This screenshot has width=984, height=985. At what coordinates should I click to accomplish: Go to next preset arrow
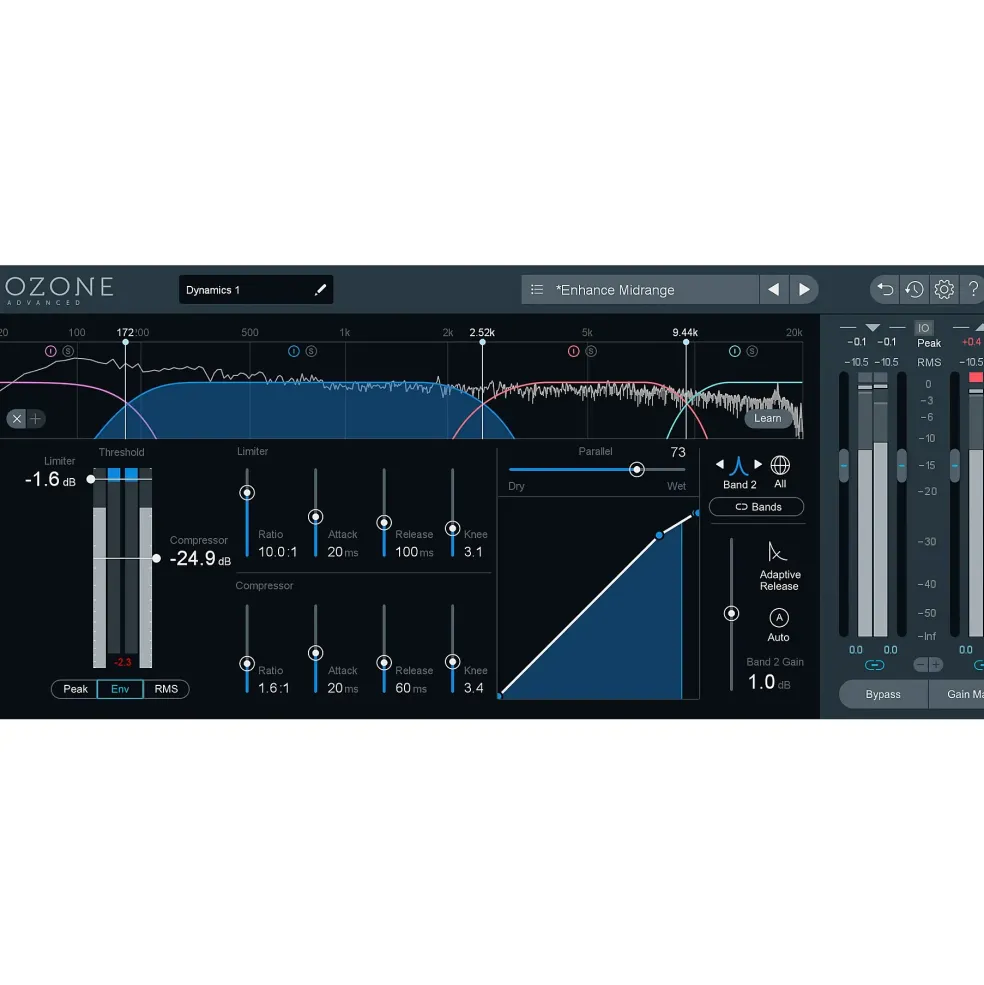tap(804, 290)
